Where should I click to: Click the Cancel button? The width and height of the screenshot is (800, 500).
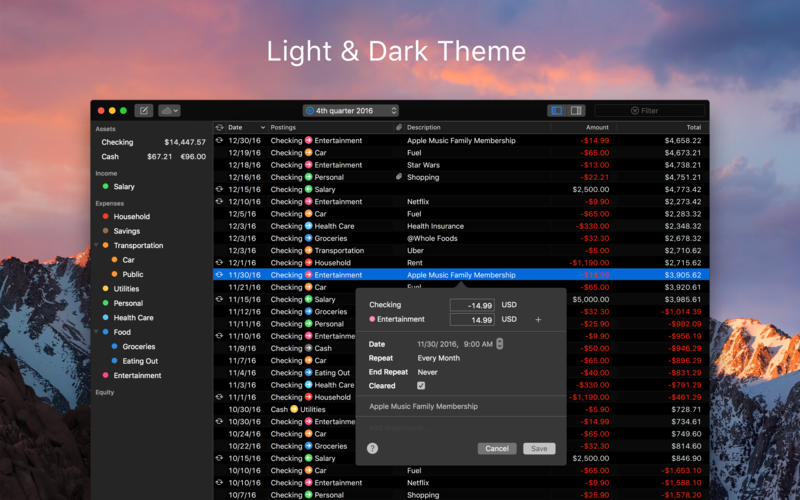pos(497,448)
